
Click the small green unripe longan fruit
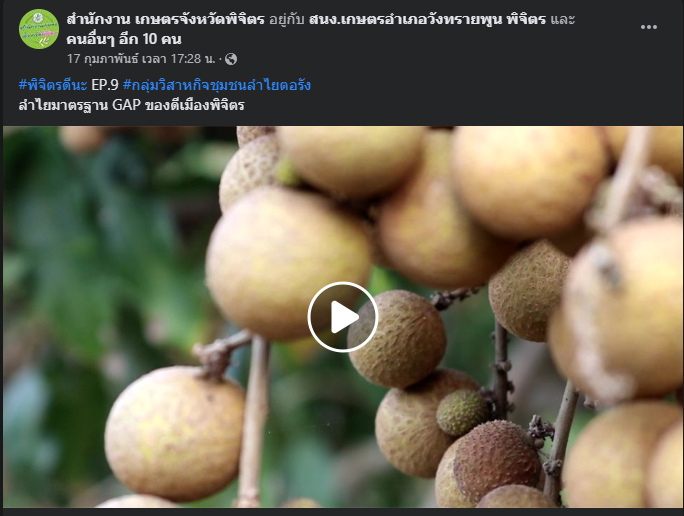[462, 413]
